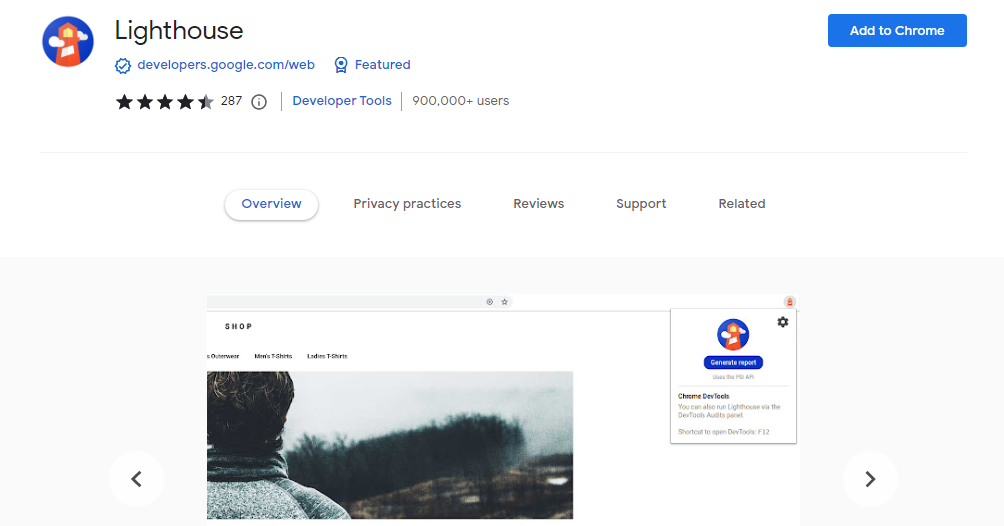Click the bookmark star in the screenshot's address bar

point(505,301)
